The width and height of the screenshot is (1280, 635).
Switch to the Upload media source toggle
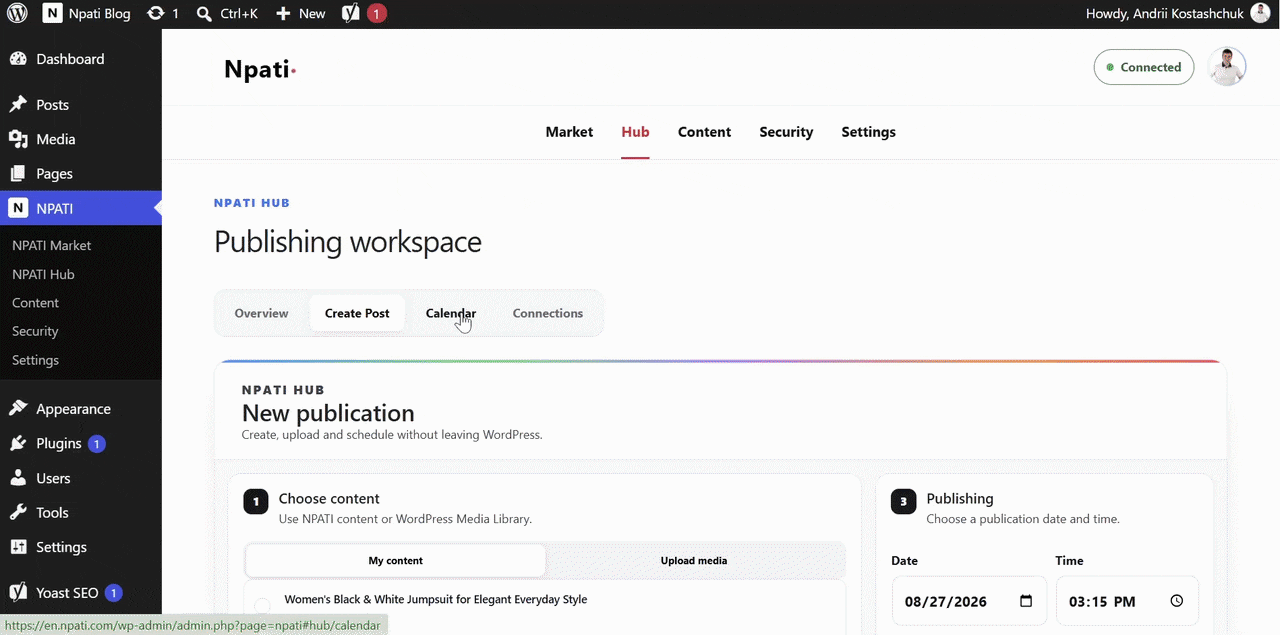(x=694, y=561)
